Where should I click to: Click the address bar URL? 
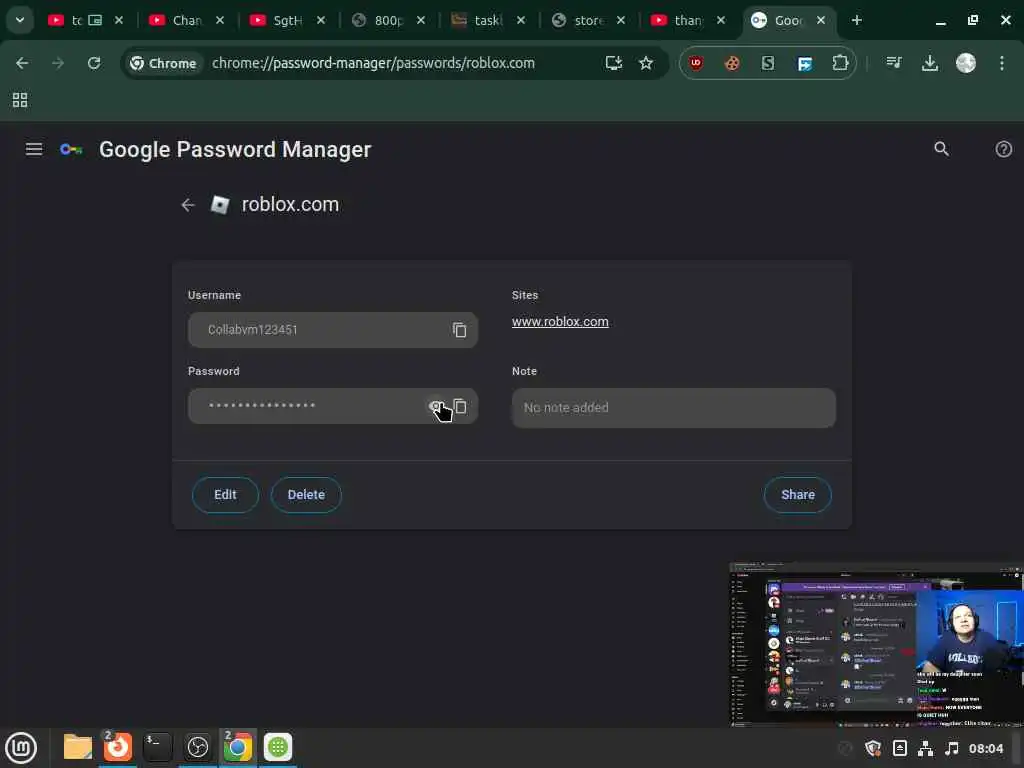click(374, 63)
